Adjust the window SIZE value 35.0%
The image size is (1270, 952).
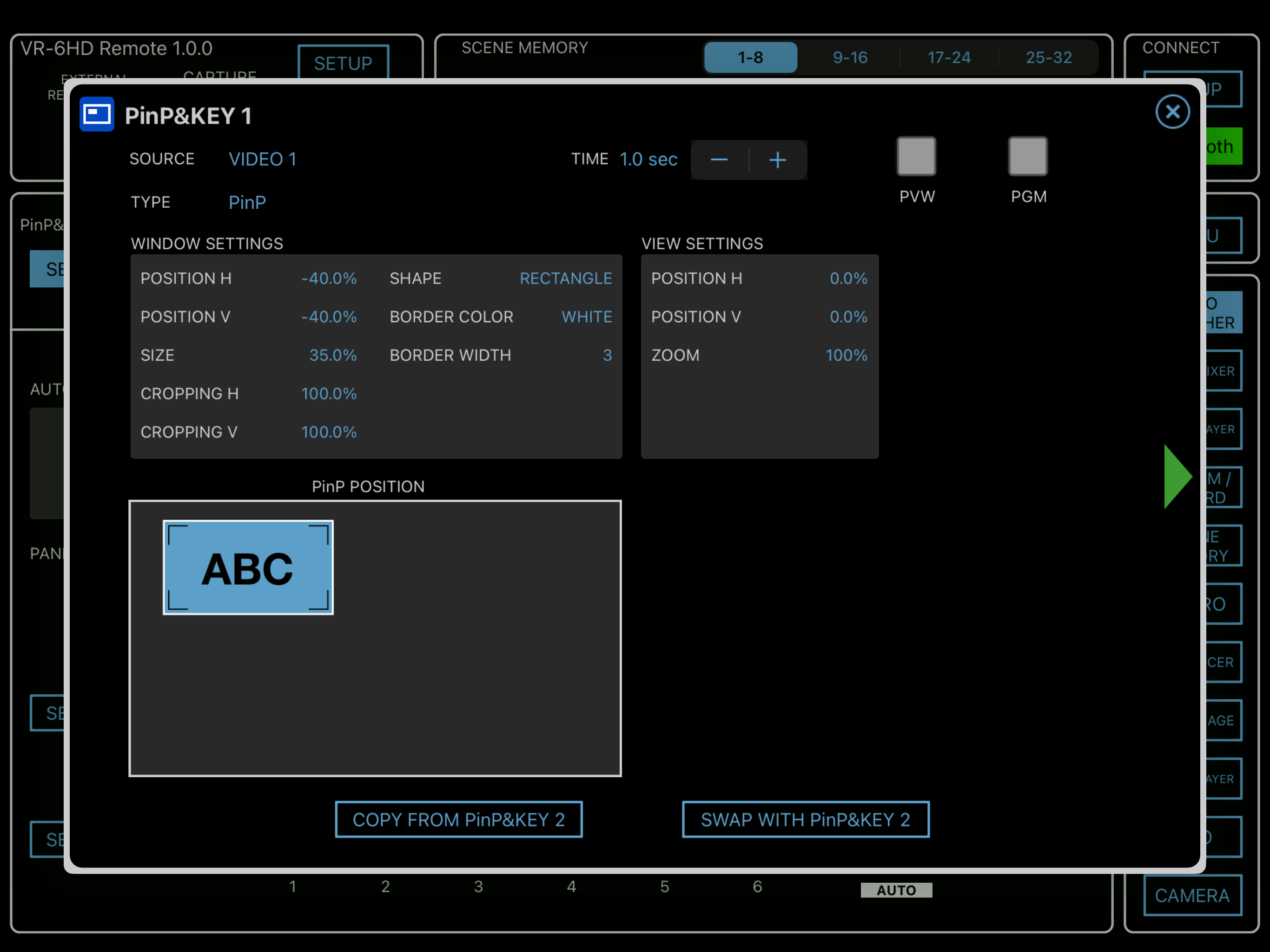(333, 356)
